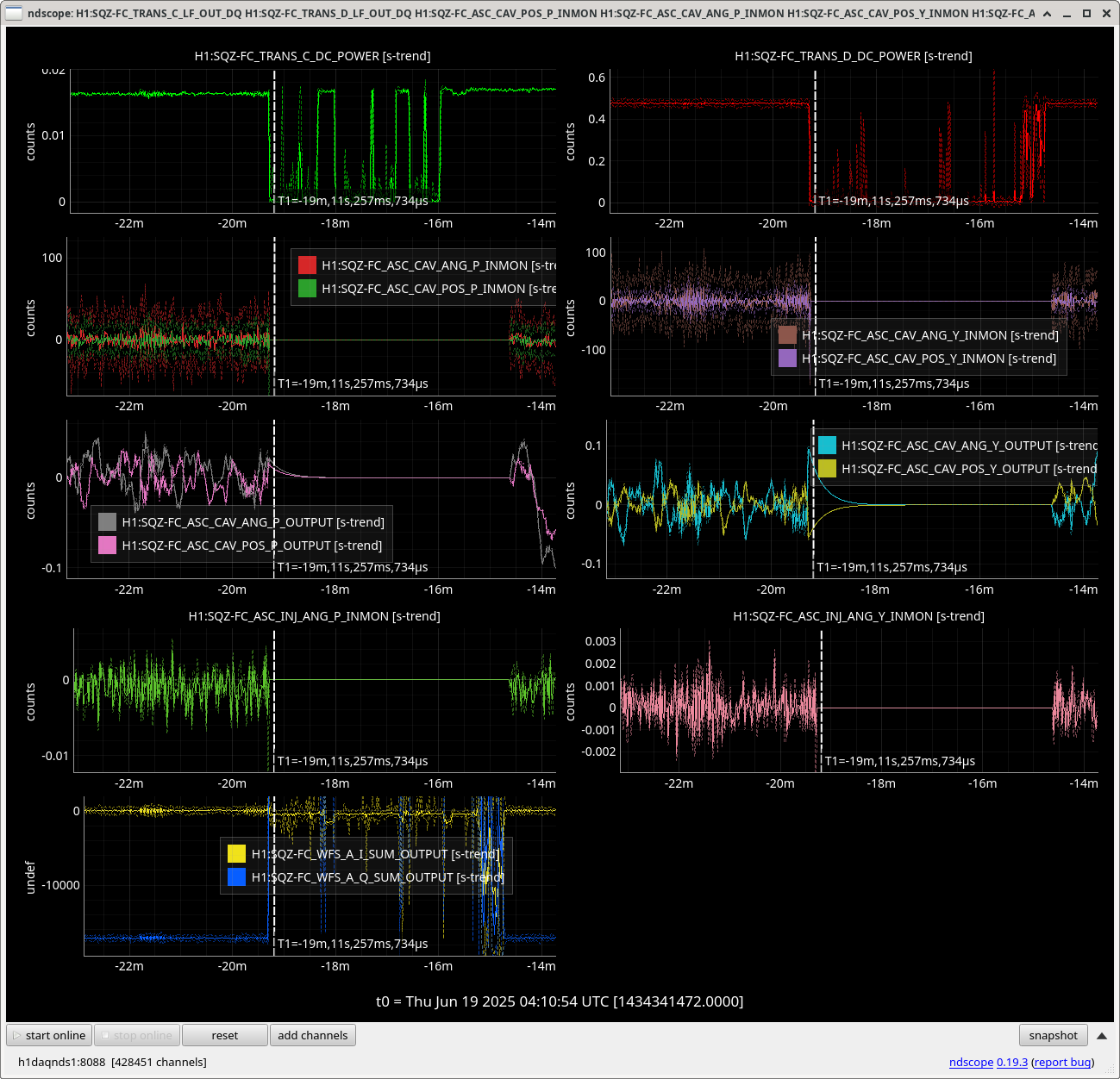The height and width of the screenshot is (1079, 1120).
Task: Click the CAV_ANG_P_INMON legend label
Action: coord(439,265)
